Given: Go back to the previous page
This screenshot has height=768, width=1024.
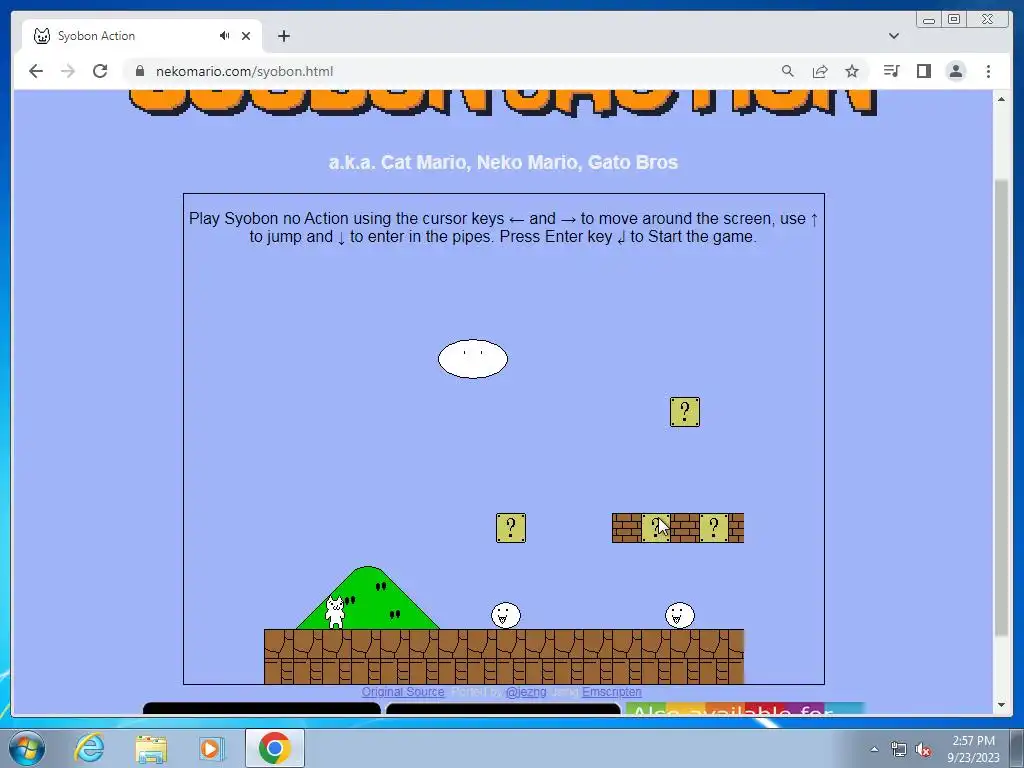Looking at the screenshot, I should coord(36,71).
